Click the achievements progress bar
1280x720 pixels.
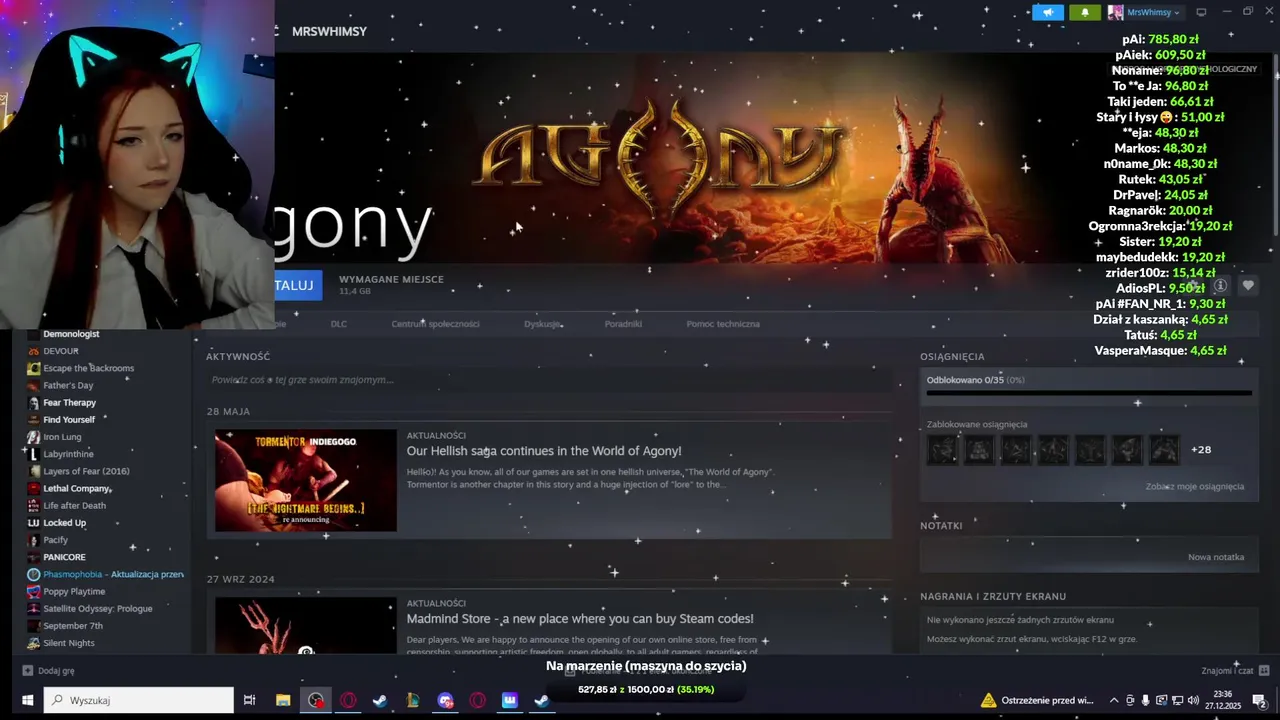(1089, 393)
